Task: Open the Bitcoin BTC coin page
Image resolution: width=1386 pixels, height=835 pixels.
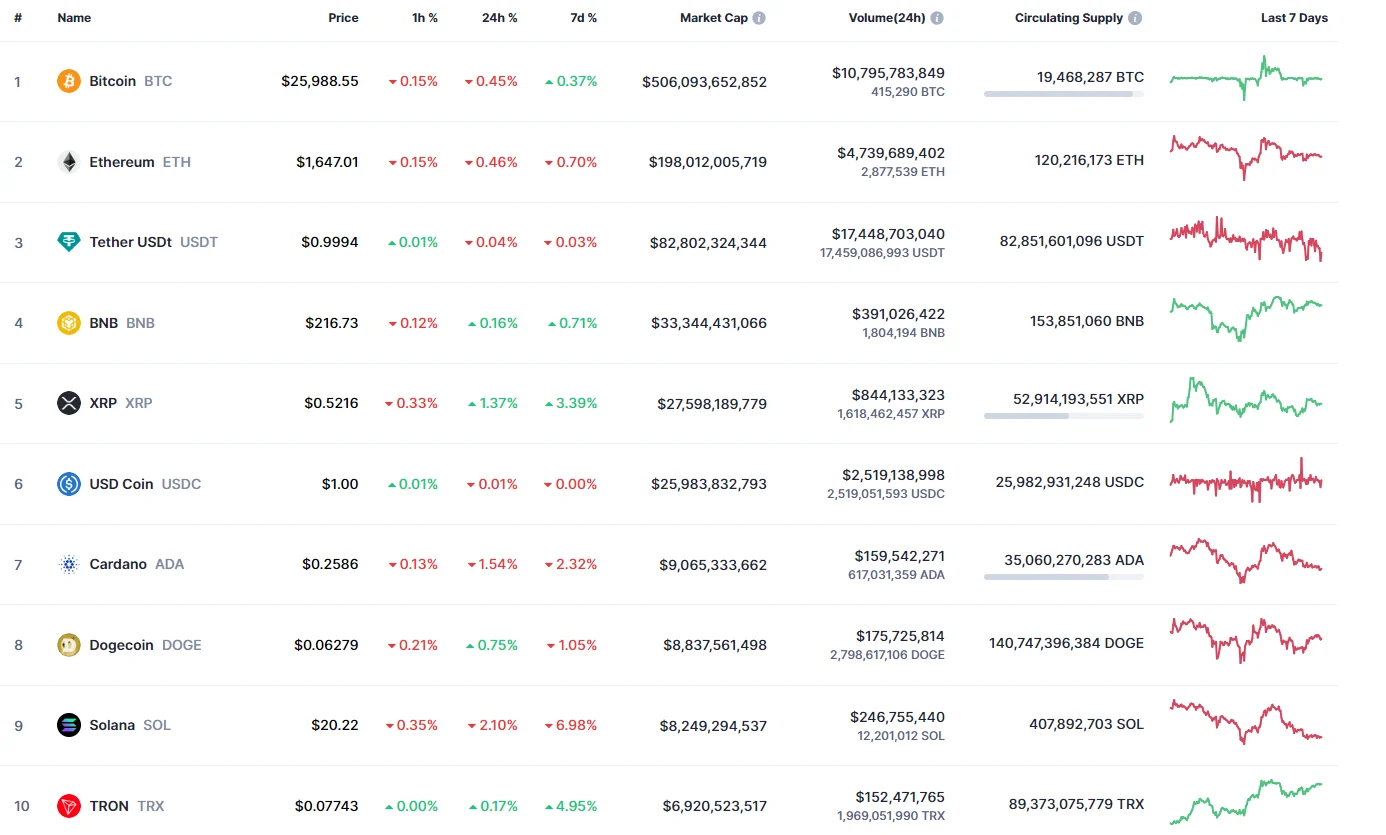Action: 112,81
